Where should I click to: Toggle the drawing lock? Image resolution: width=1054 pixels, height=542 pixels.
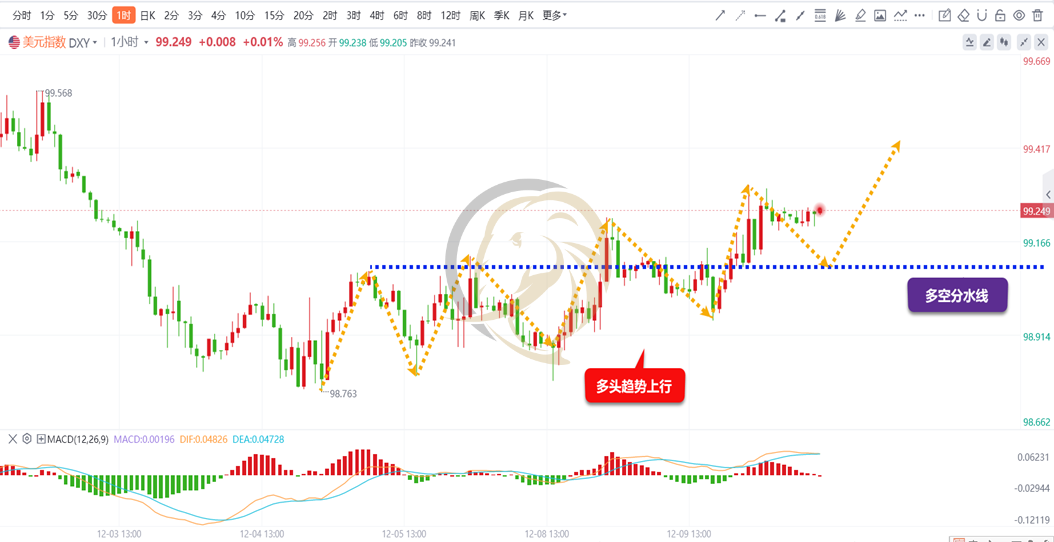1000,15
